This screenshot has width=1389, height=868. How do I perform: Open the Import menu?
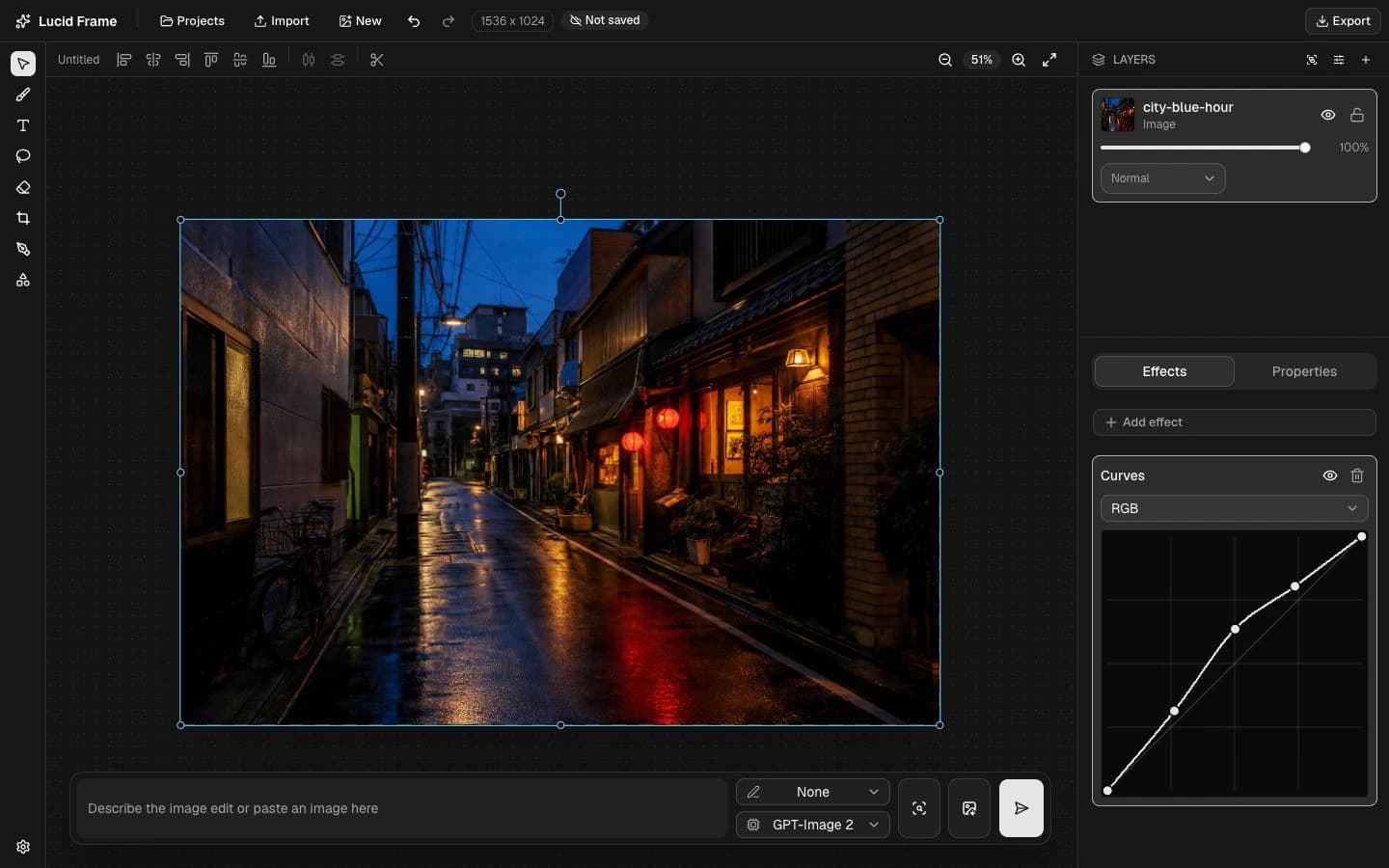pyautogui.click(x=282, y=20)
